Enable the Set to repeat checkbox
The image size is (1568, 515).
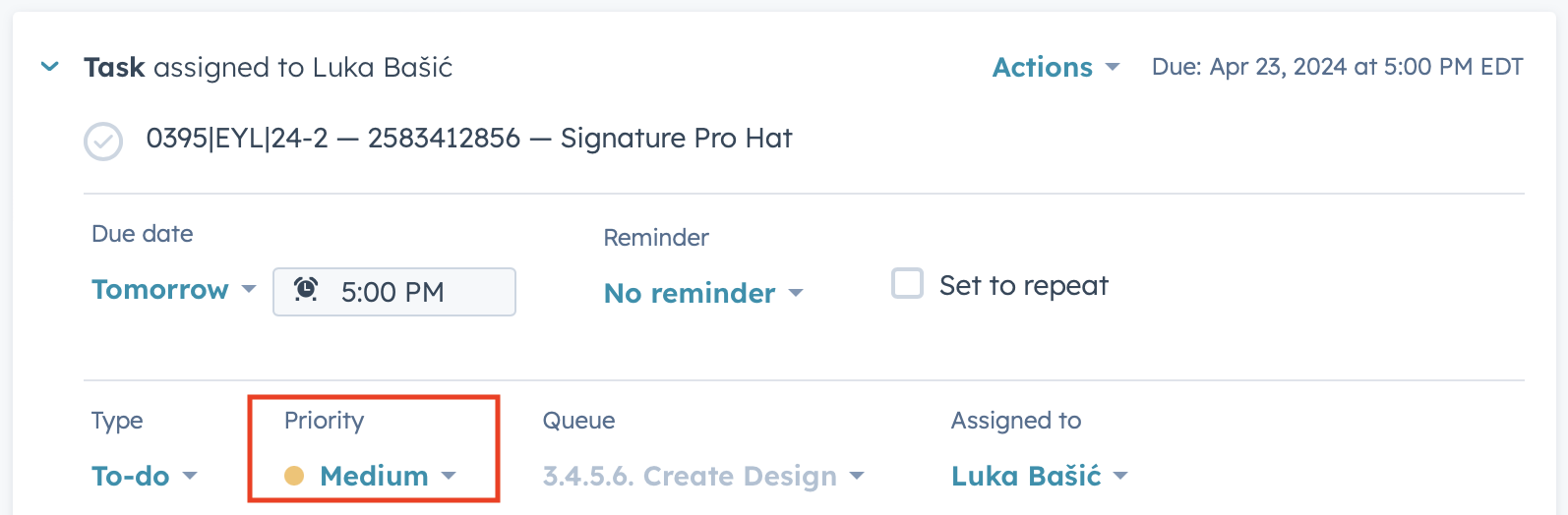[x=907, y=284]
